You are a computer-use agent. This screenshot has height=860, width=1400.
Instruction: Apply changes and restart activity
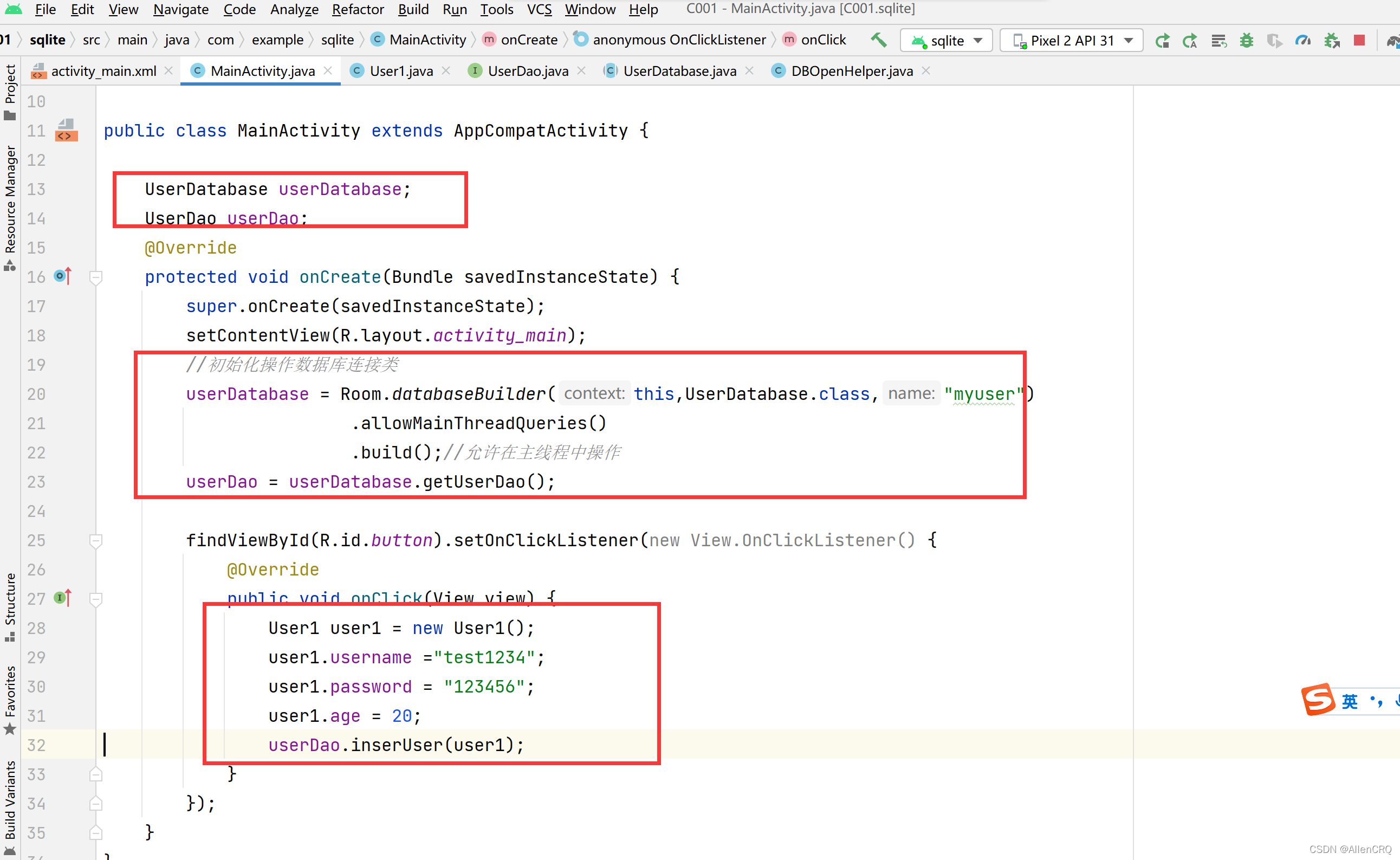[1190, 41]
